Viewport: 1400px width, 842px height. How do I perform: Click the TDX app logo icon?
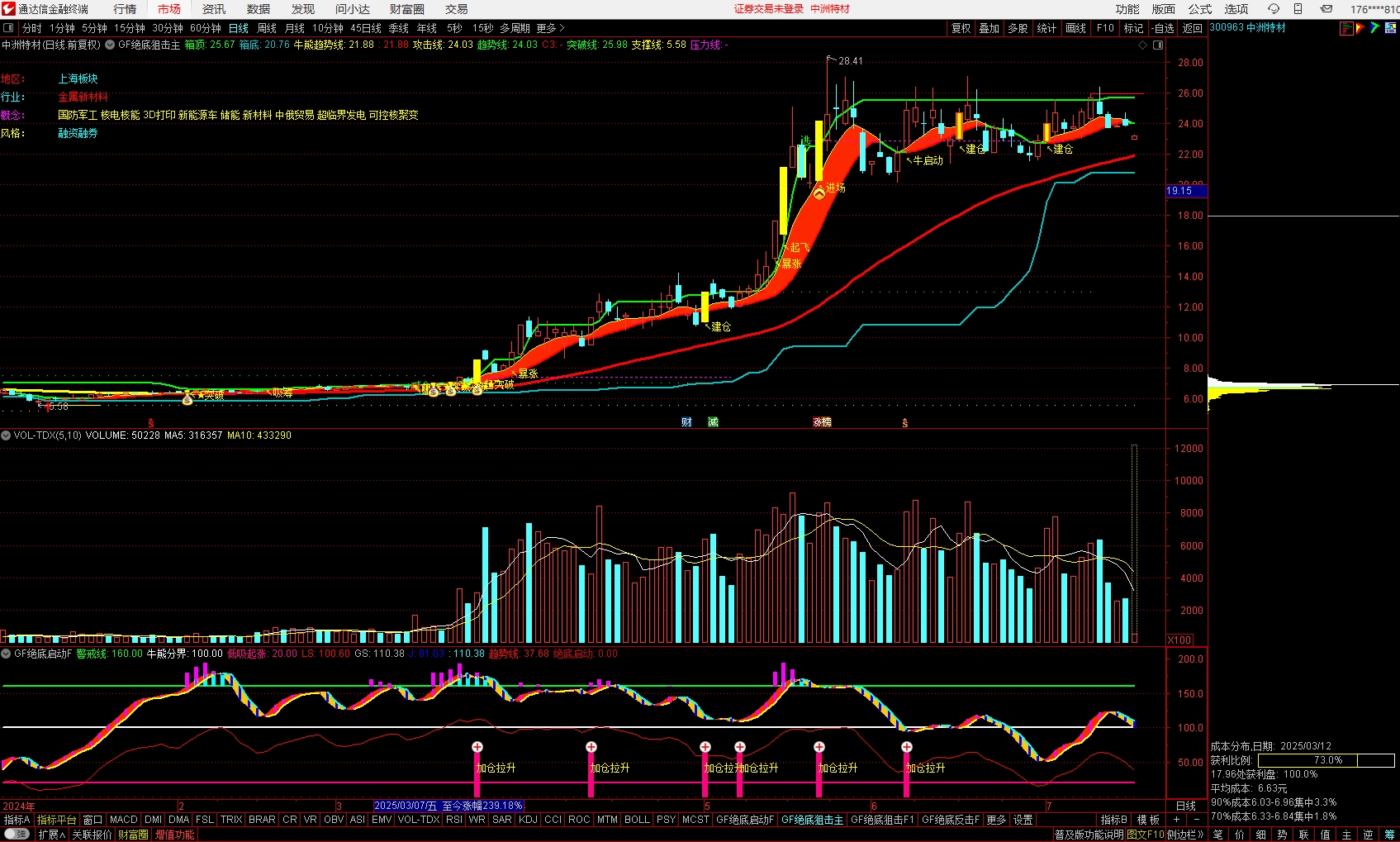pos(8,9)
